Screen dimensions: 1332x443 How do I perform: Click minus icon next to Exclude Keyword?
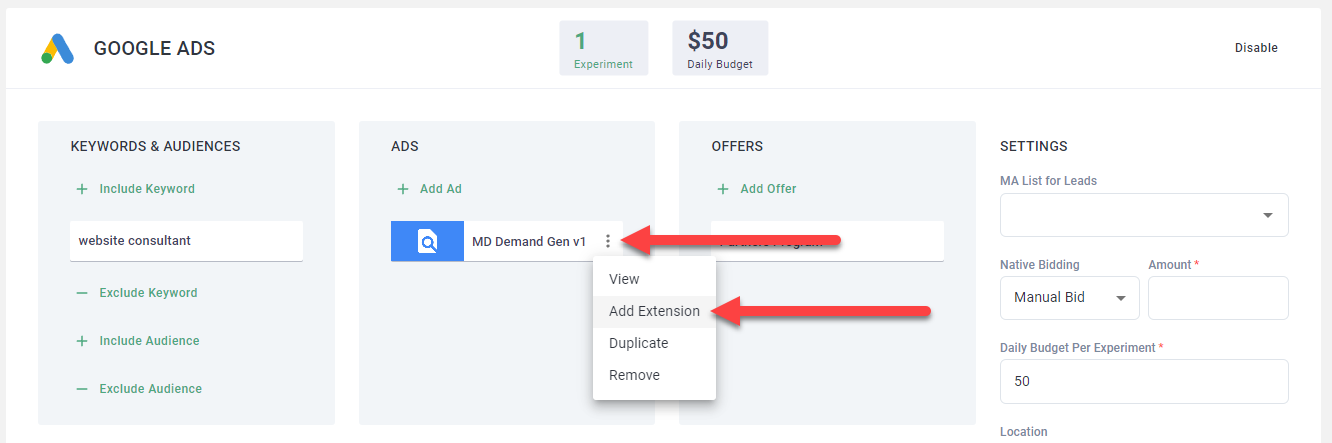point(82,293)
